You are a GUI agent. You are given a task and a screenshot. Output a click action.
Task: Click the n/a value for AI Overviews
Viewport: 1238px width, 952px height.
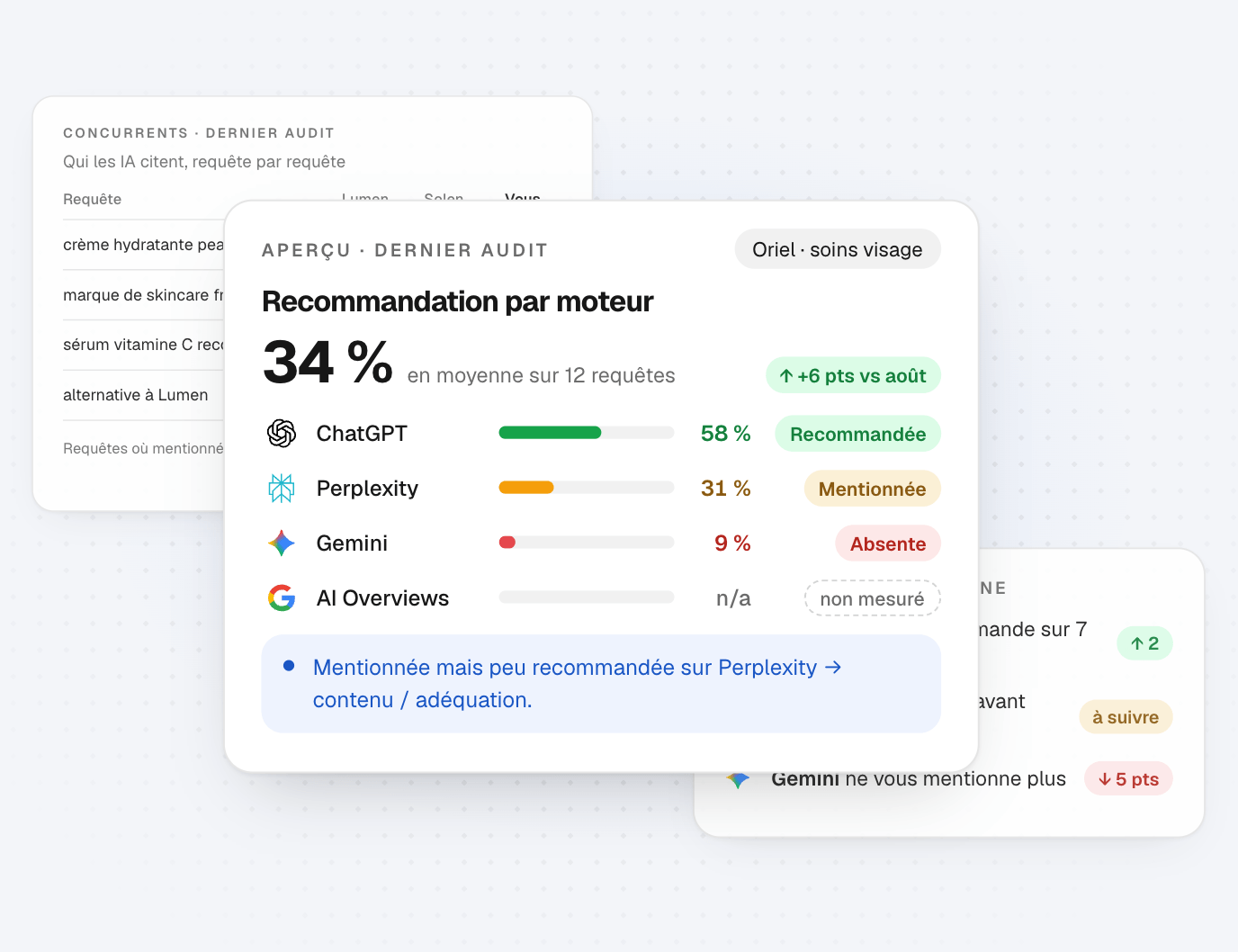pos(733,598)
